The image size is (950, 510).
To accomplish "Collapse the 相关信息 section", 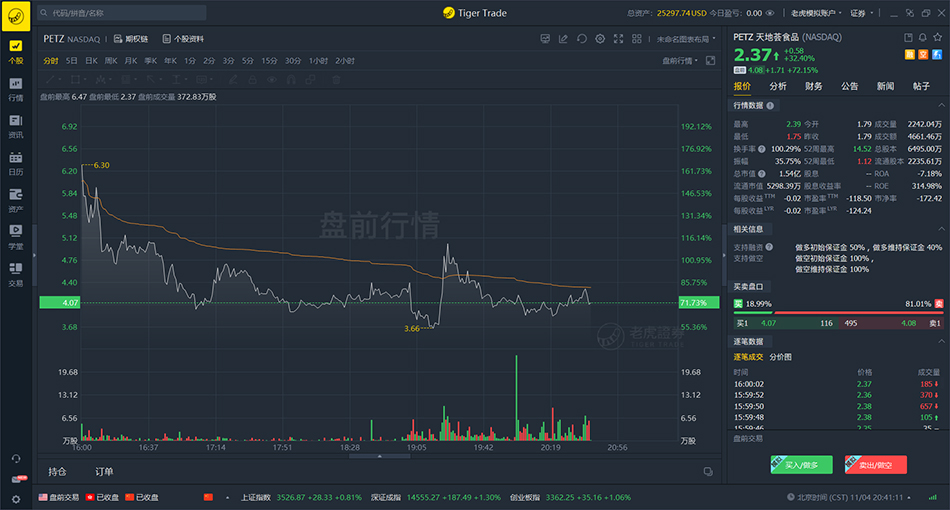I will 941,229.
